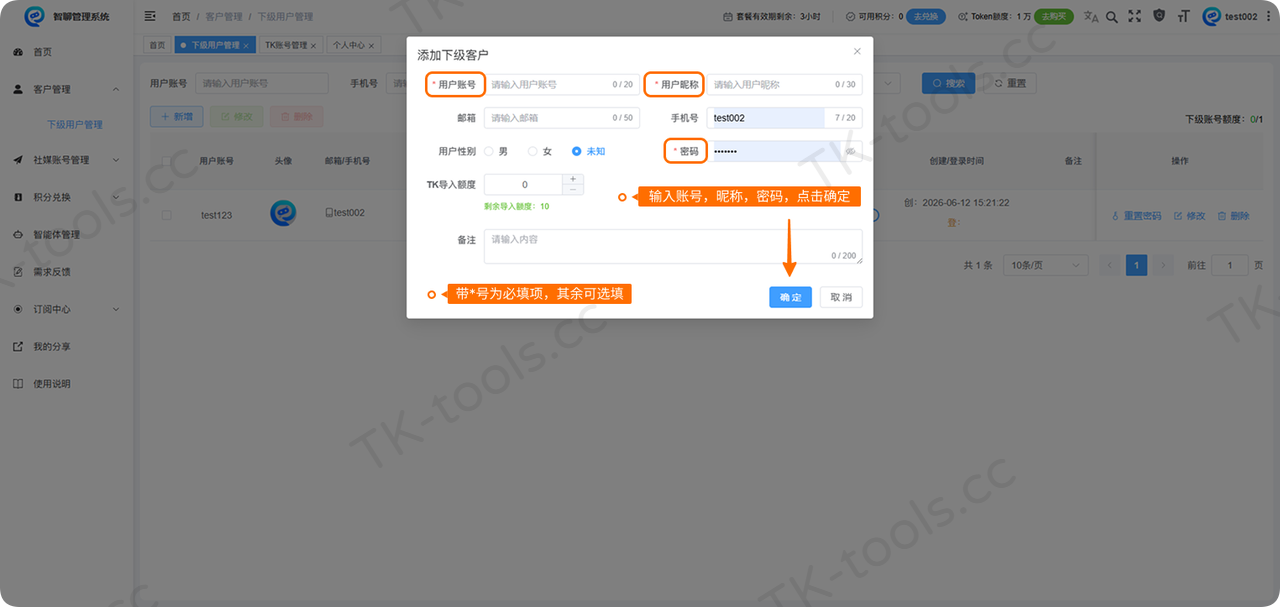Decrease TK导入额度 with the minus stepper
The width and height of the screenshot is (1280, 607).
[x=573, y=190]
